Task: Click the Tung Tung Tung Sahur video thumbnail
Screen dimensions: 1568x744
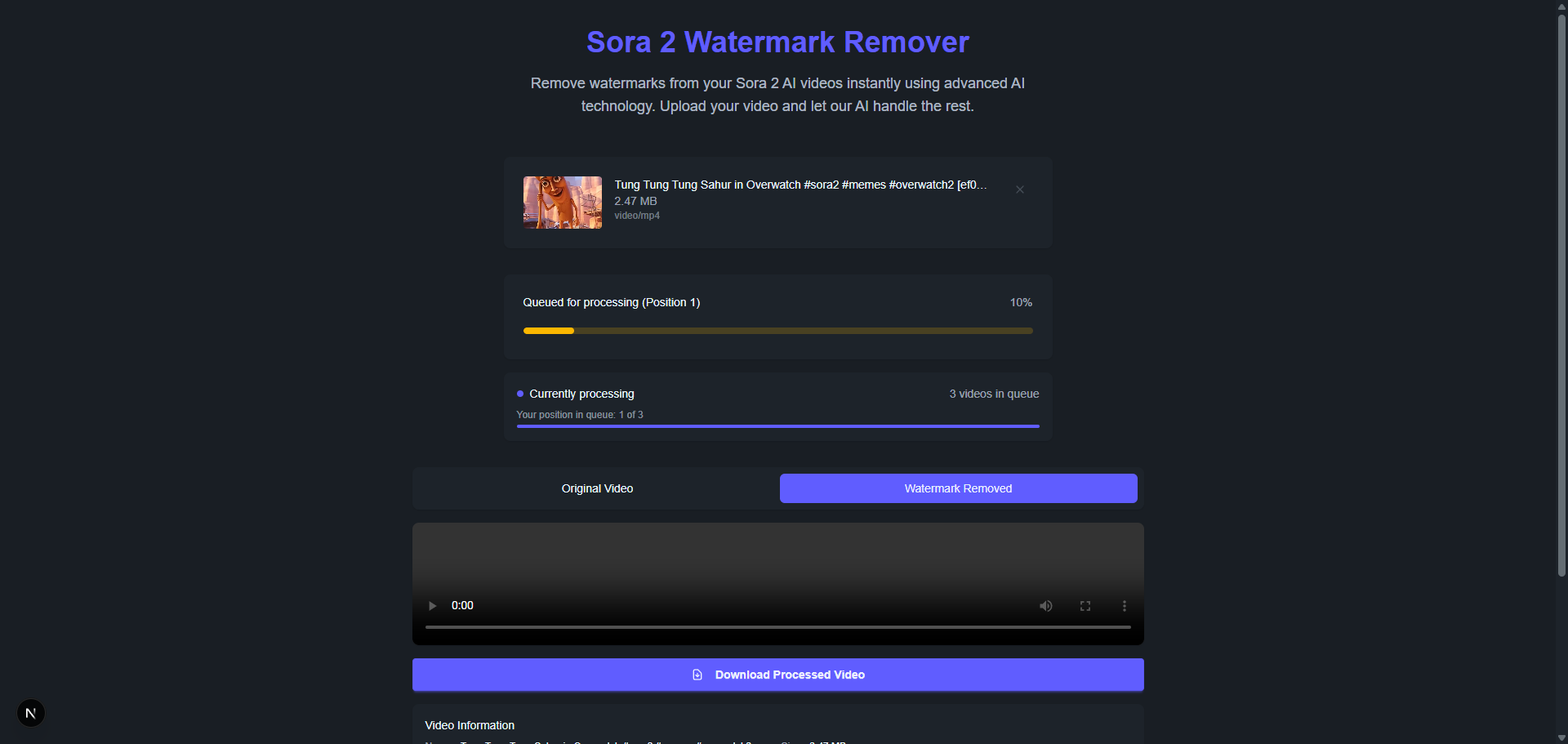Action: (563, 203)
